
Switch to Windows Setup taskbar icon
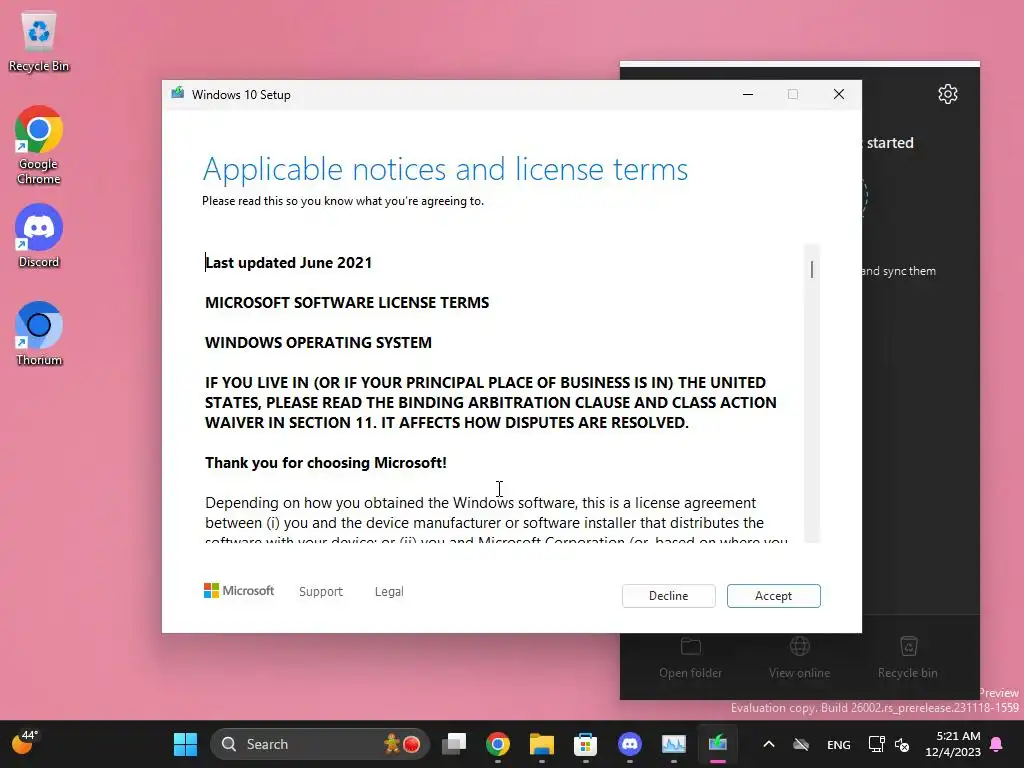[718, 744]
